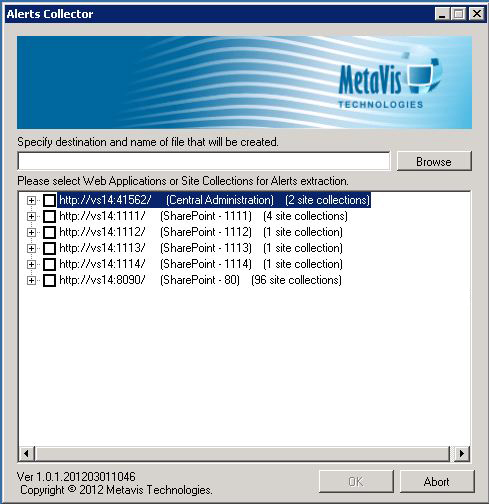The width and height of the screenshot is (489, 504).
Task: Check the http://vs14:41562/ Central Administration checkbox
Action: click(x=49, y=200)
